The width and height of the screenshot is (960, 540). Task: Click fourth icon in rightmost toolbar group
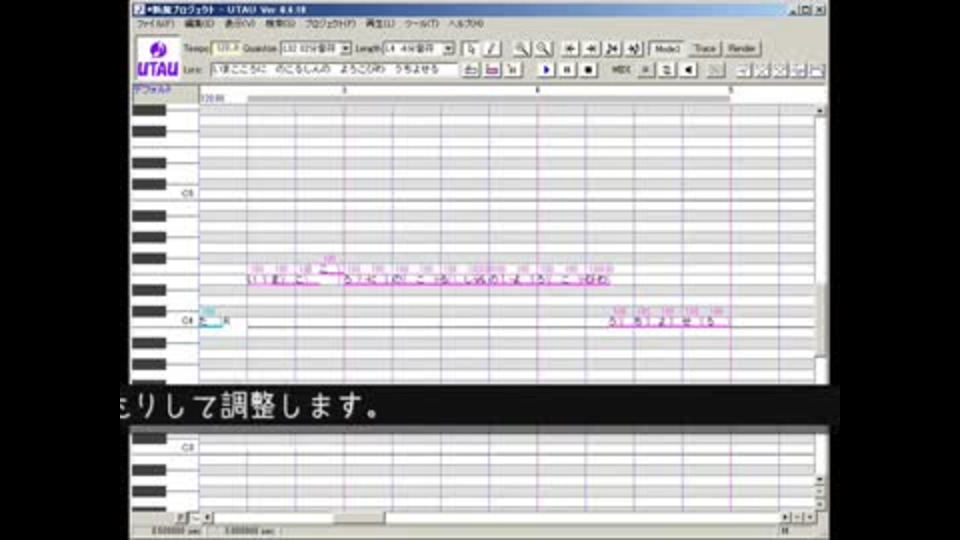click(799, 70)
